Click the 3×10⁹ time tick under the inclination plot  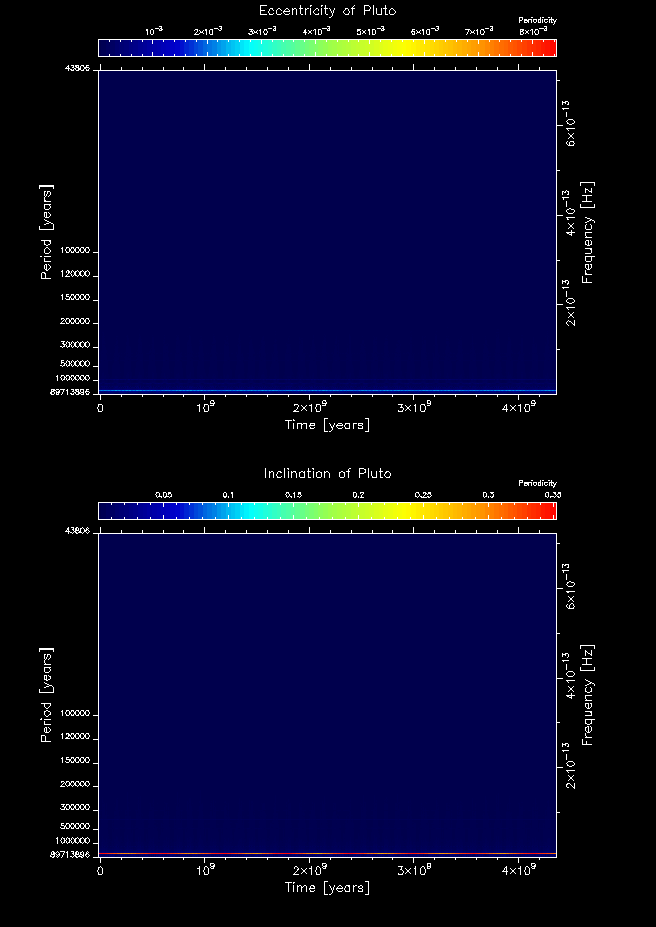414,871
